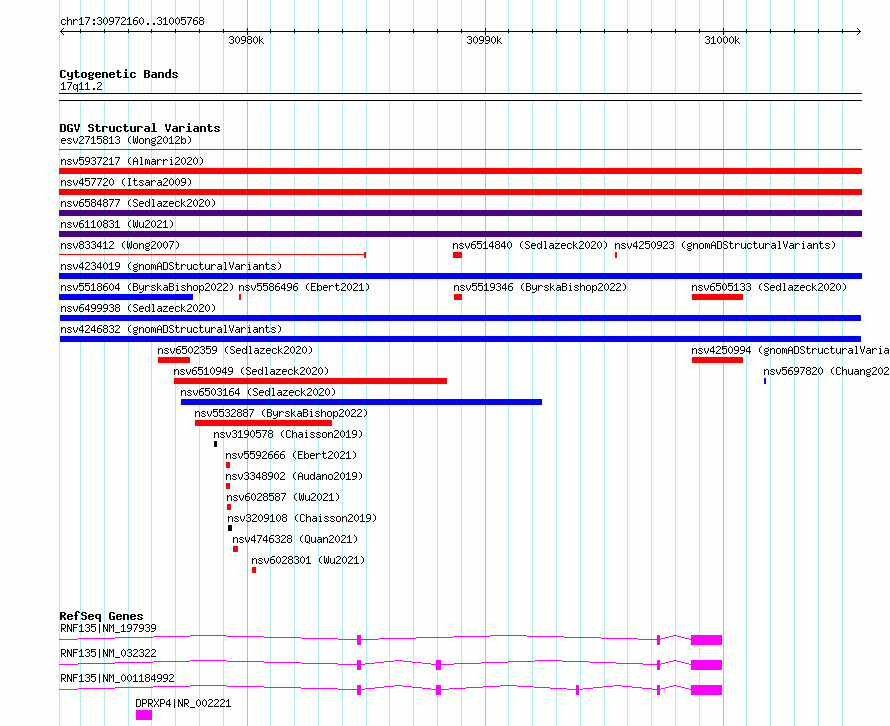Open the nsv457720 (Itsara2009) variant label

click(126, 182)
